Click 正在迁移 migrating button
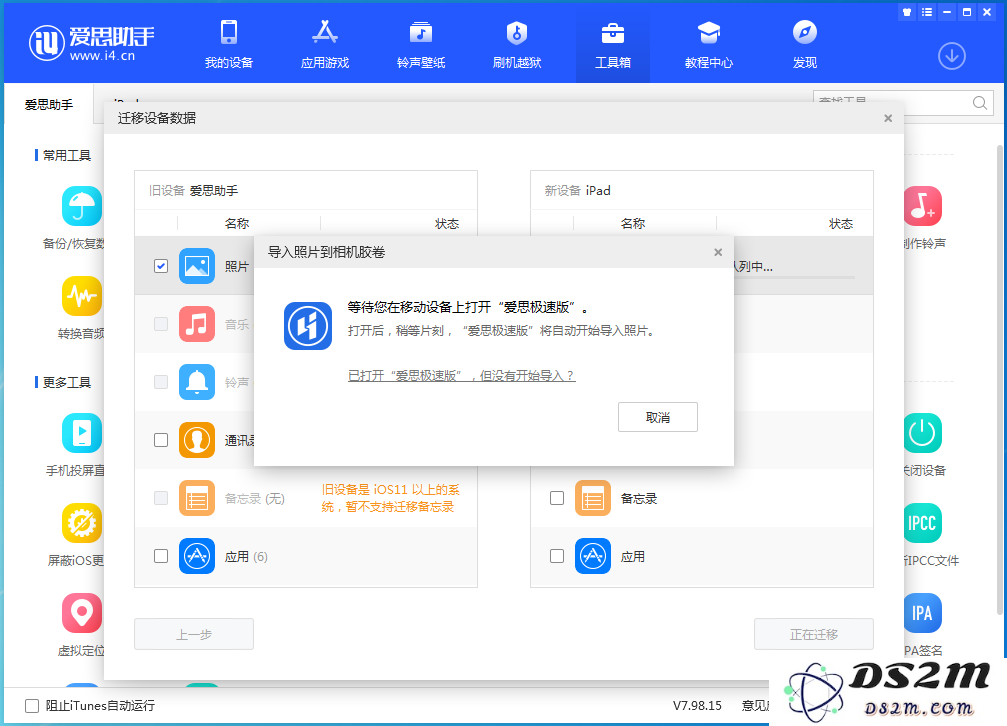 tap(814, 634)
